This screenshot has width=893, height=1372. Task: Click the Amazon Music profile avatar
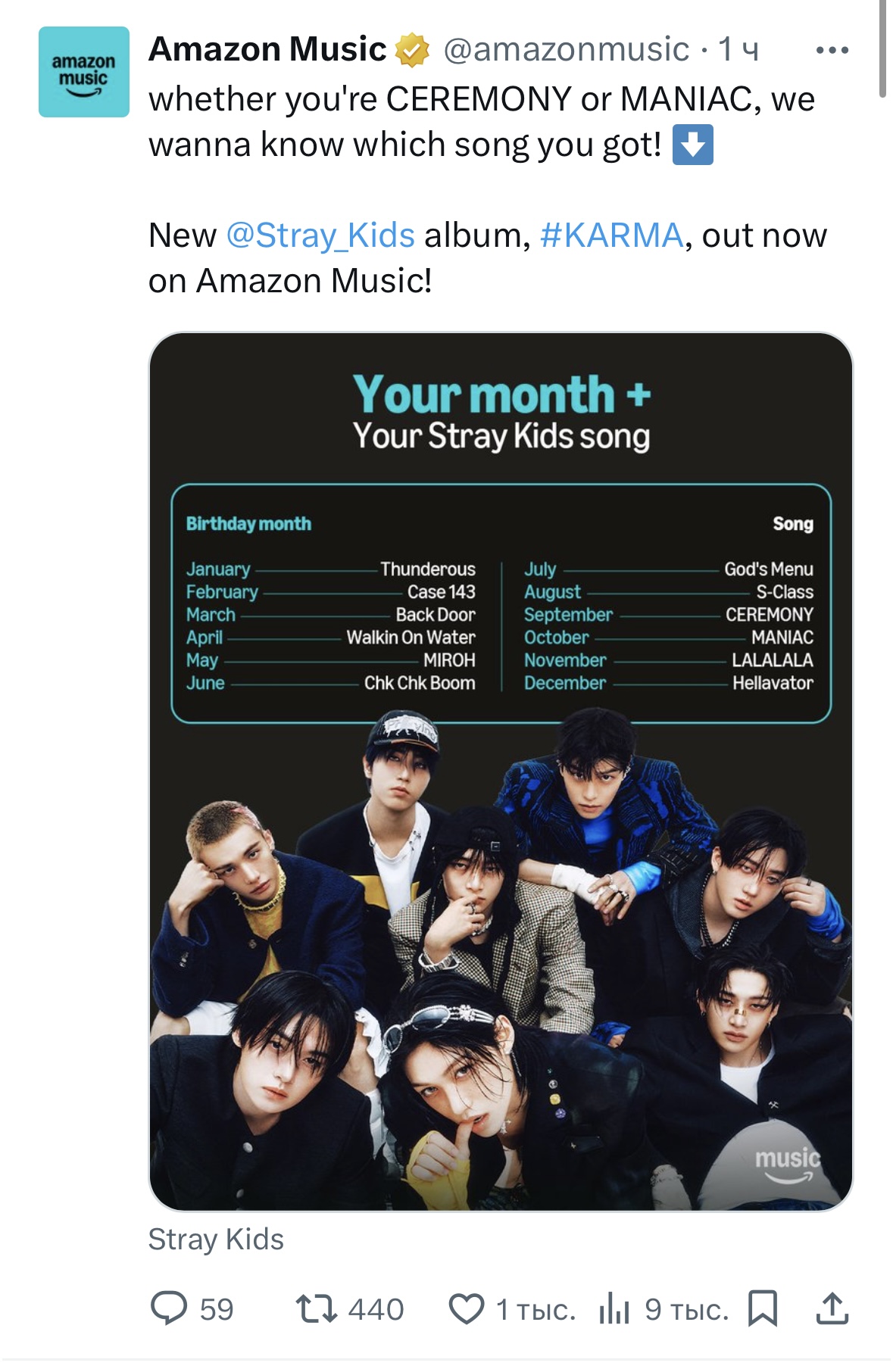84,72
